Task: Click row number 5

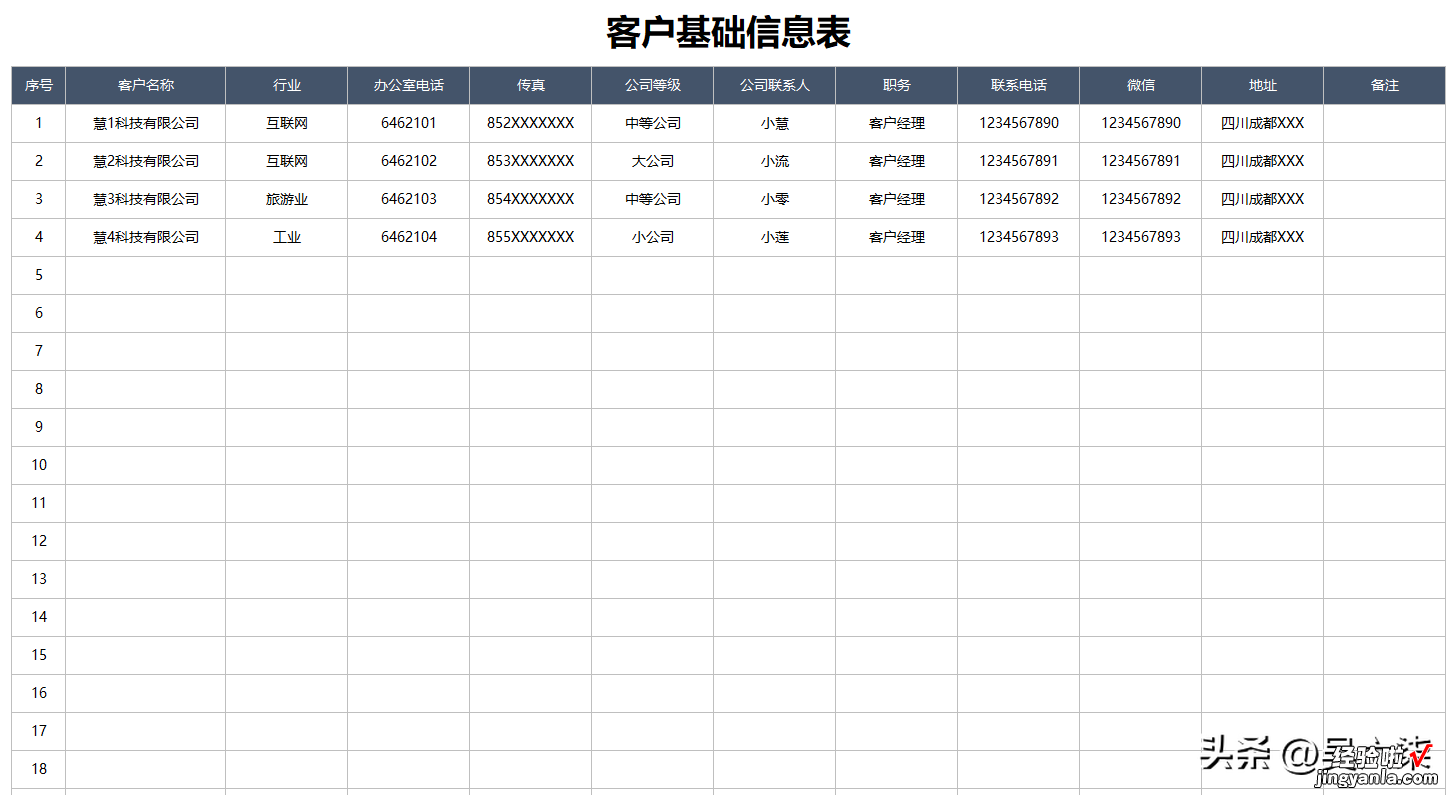Action: pos(39,275)
